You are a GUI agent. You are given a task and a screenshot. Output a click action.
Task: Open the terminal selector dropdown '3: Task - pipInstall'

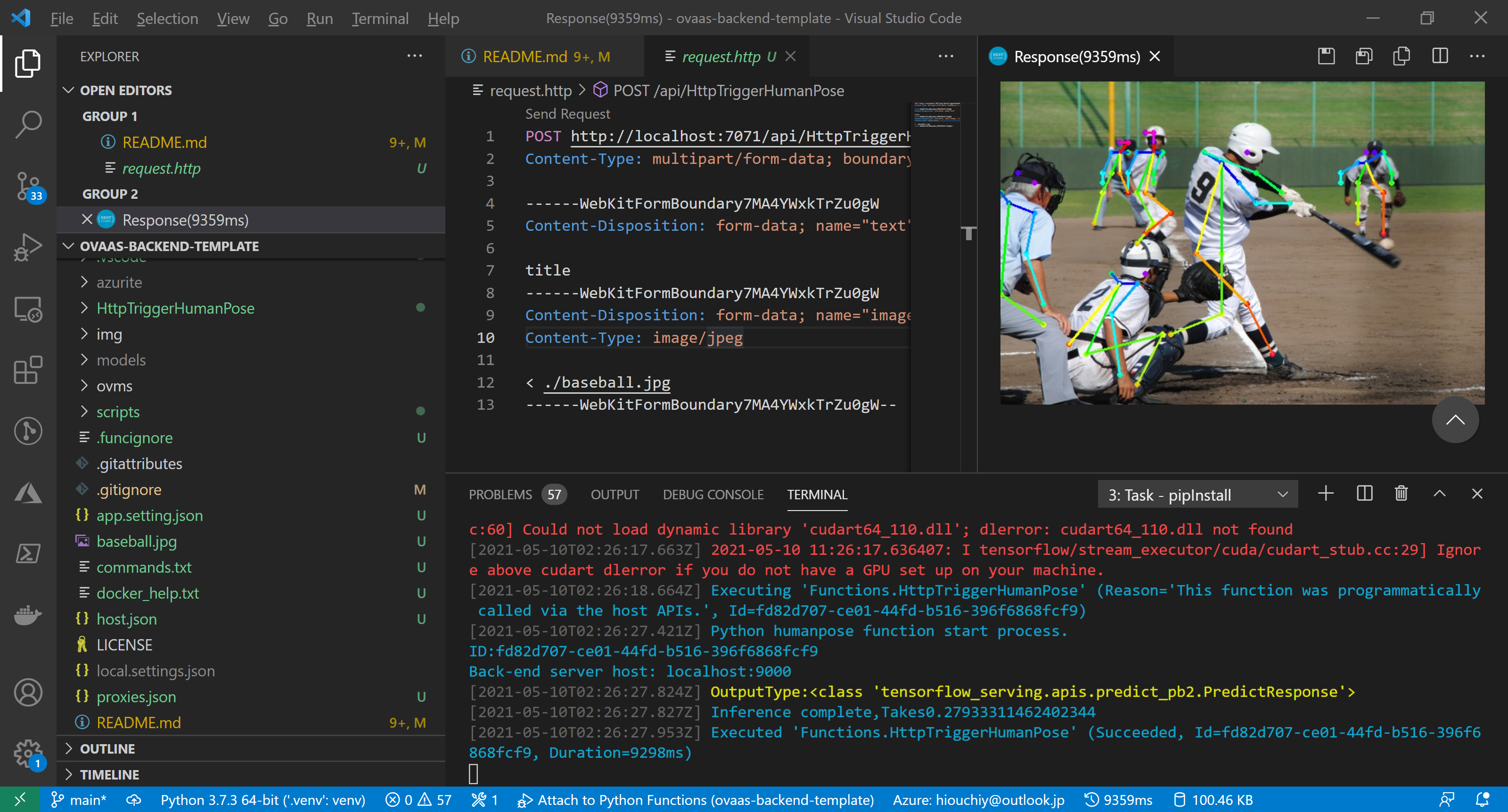1197,495
